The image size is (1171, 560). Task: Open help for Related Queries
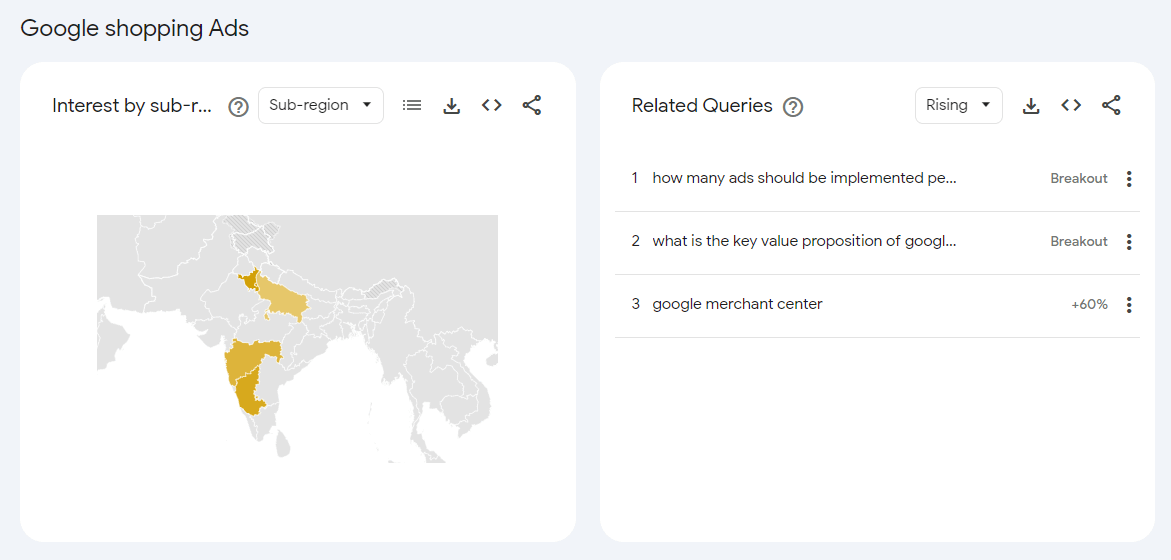[793, 106]
